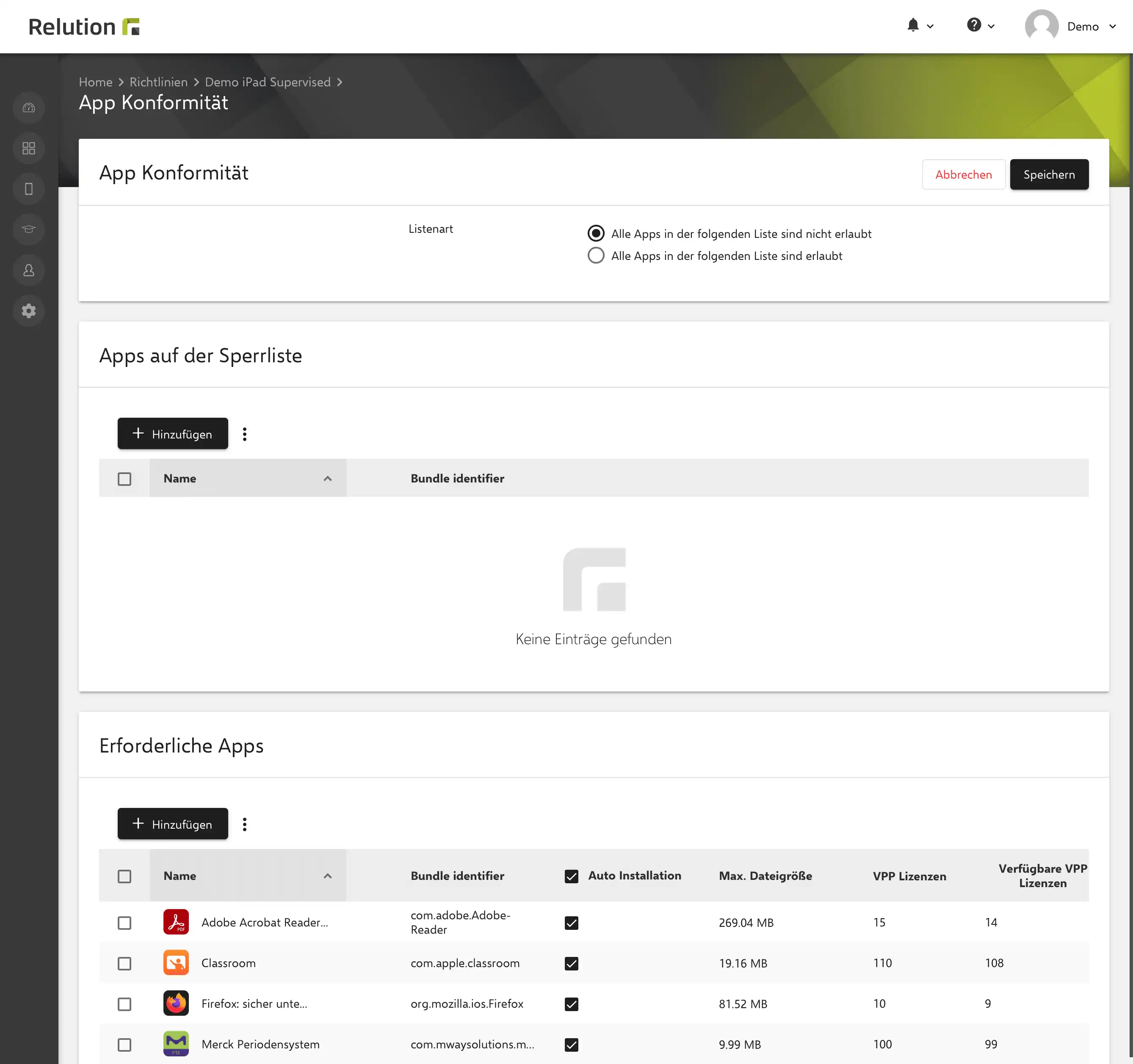Disable auto installation for Firefox

(572, 1003)
